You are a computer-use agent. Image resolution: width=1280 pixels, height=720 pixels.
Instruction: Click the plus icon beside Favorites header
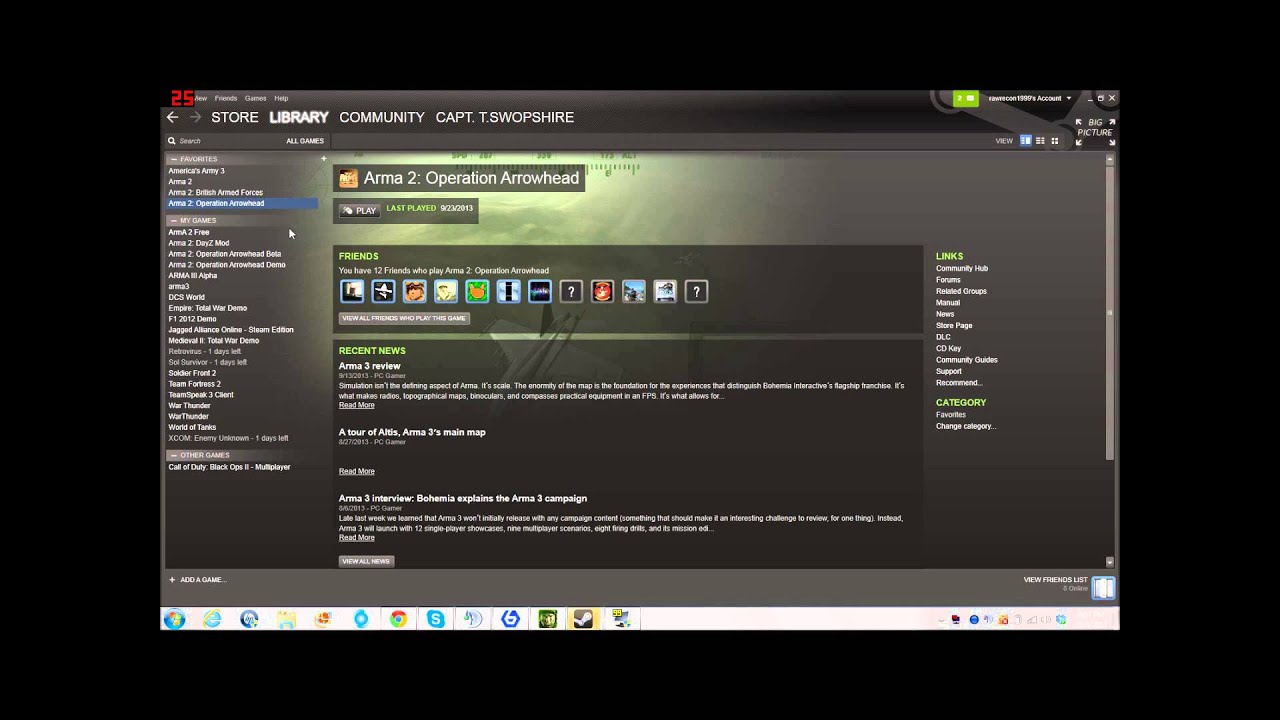point(323,159)
